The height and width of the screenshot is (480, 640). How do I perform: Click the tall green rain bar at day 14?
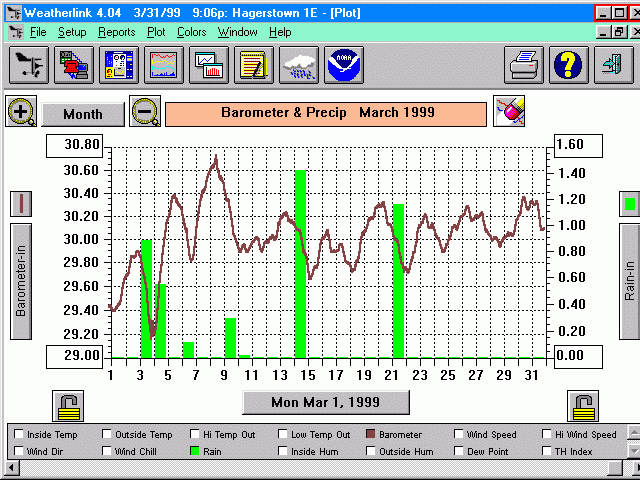[x=300, y=264]
